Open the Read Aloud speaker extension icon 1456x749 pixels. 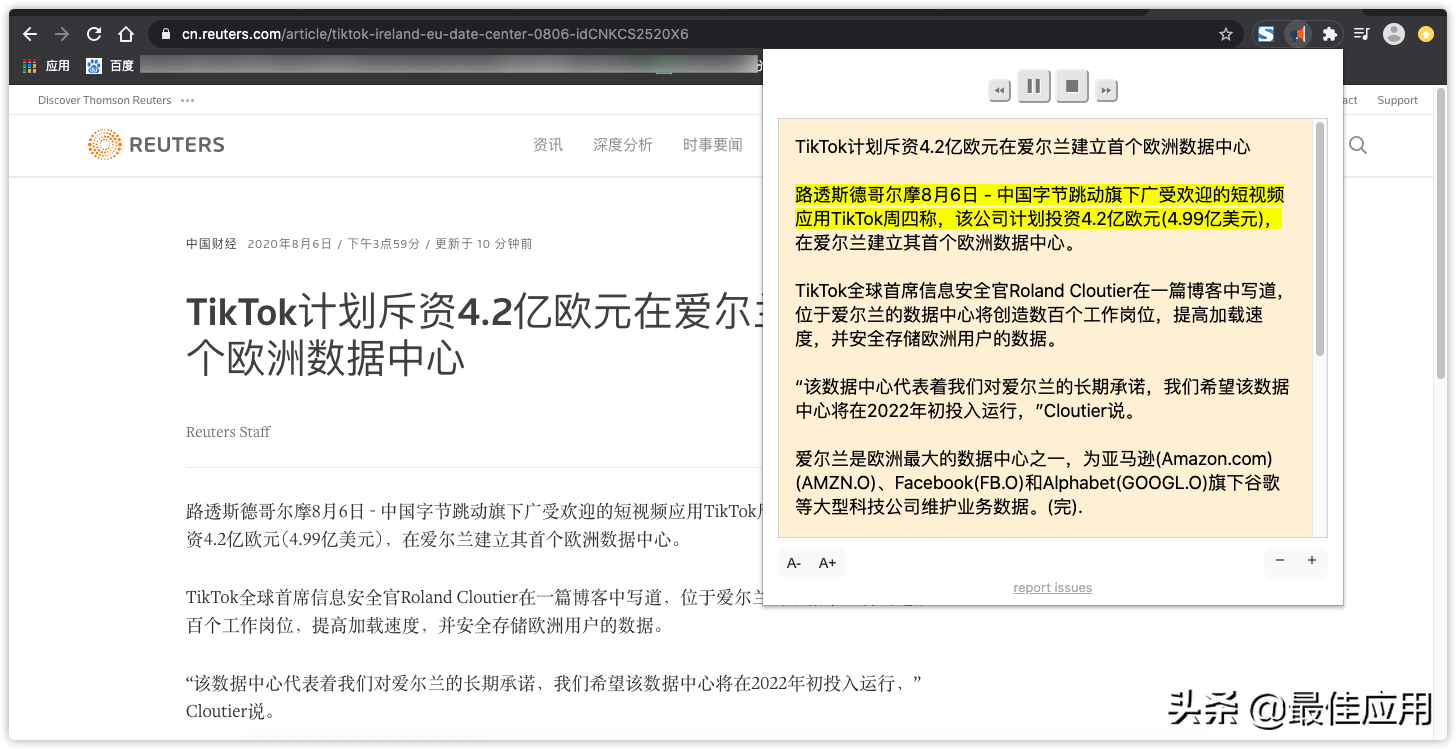1298,34
